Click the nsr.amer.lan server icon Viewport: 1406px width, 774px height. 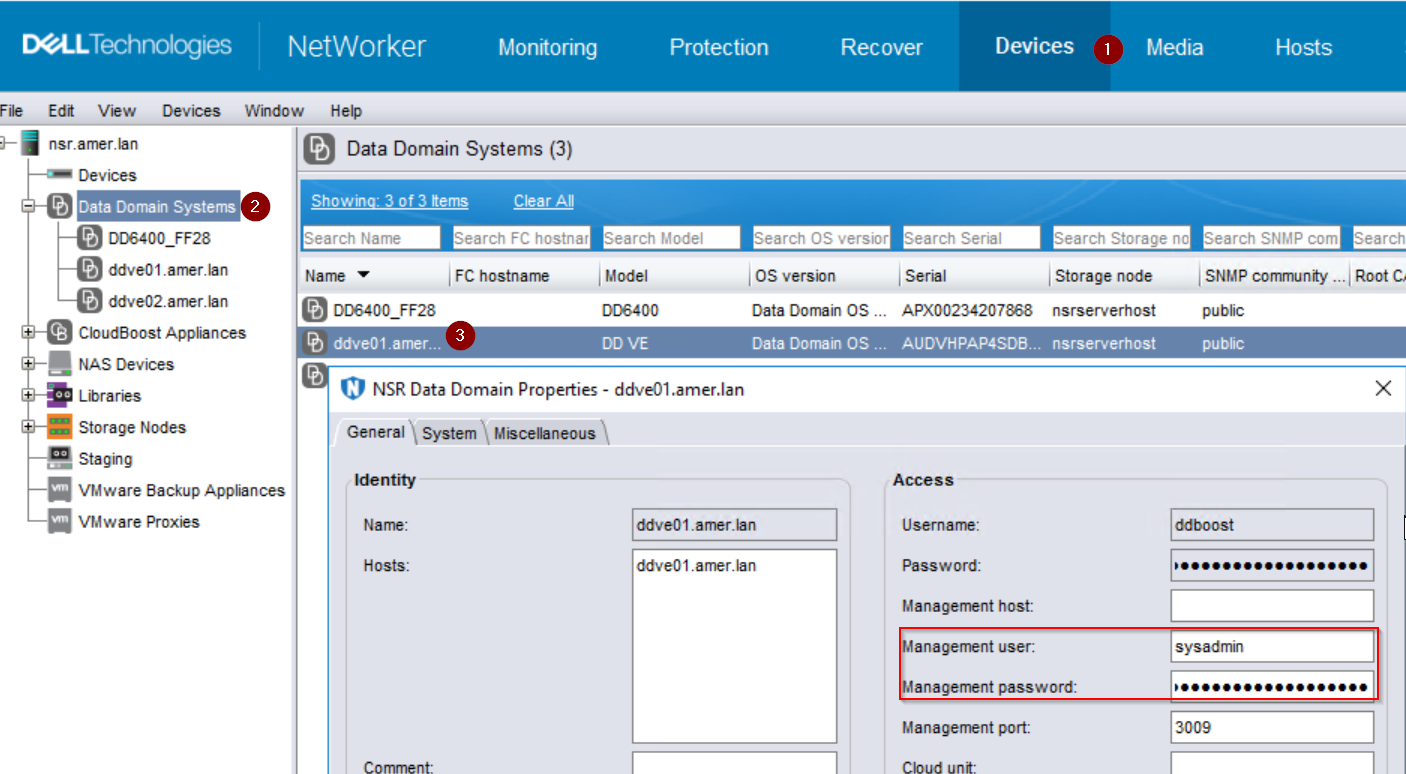(30, 144)
